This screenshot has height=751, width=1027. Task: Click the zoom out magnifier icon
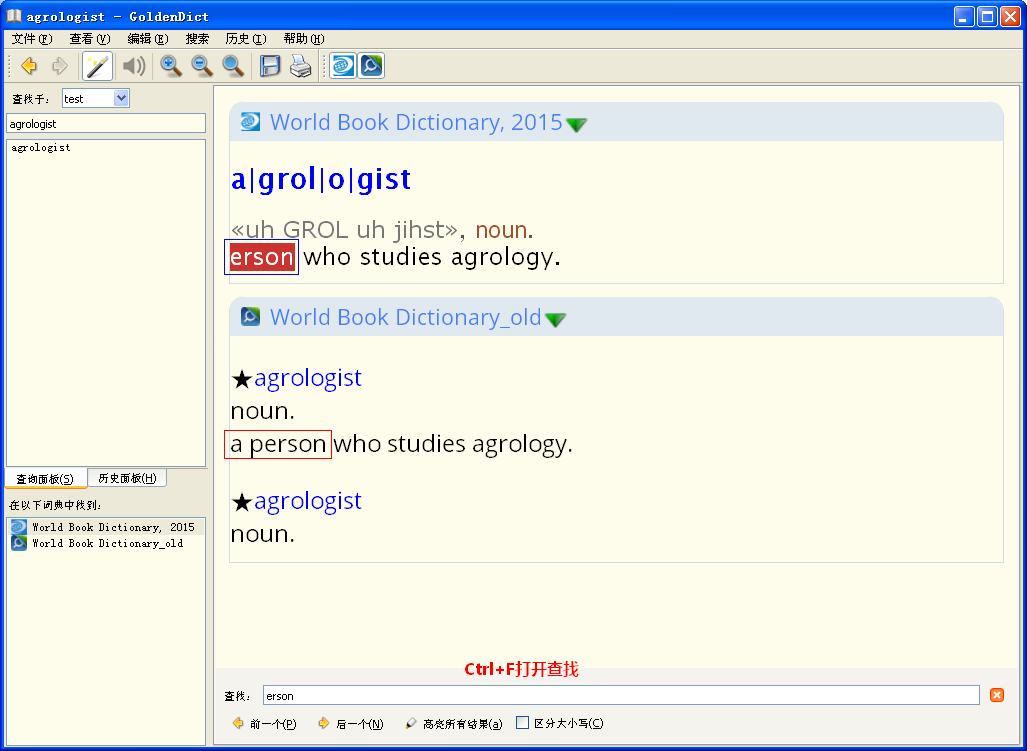coord(202,65)
